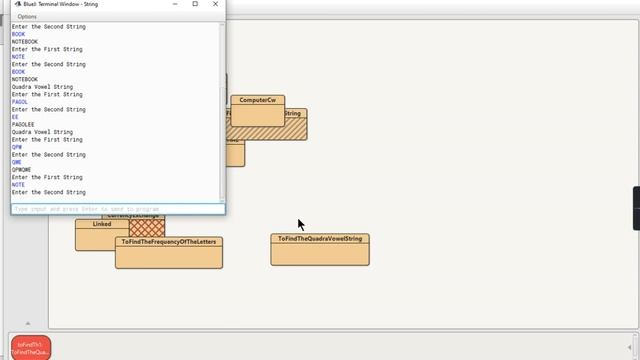
Task: Click the dark tab on right screen edge
Action: tap(636, 208)
